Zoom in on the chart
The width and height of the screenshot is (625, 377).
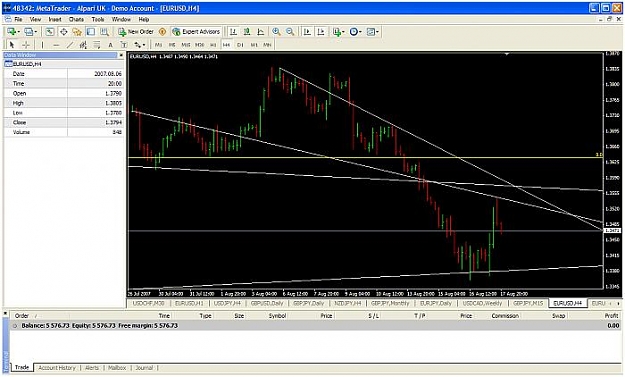pyautogui.click(x=276, y=31)
